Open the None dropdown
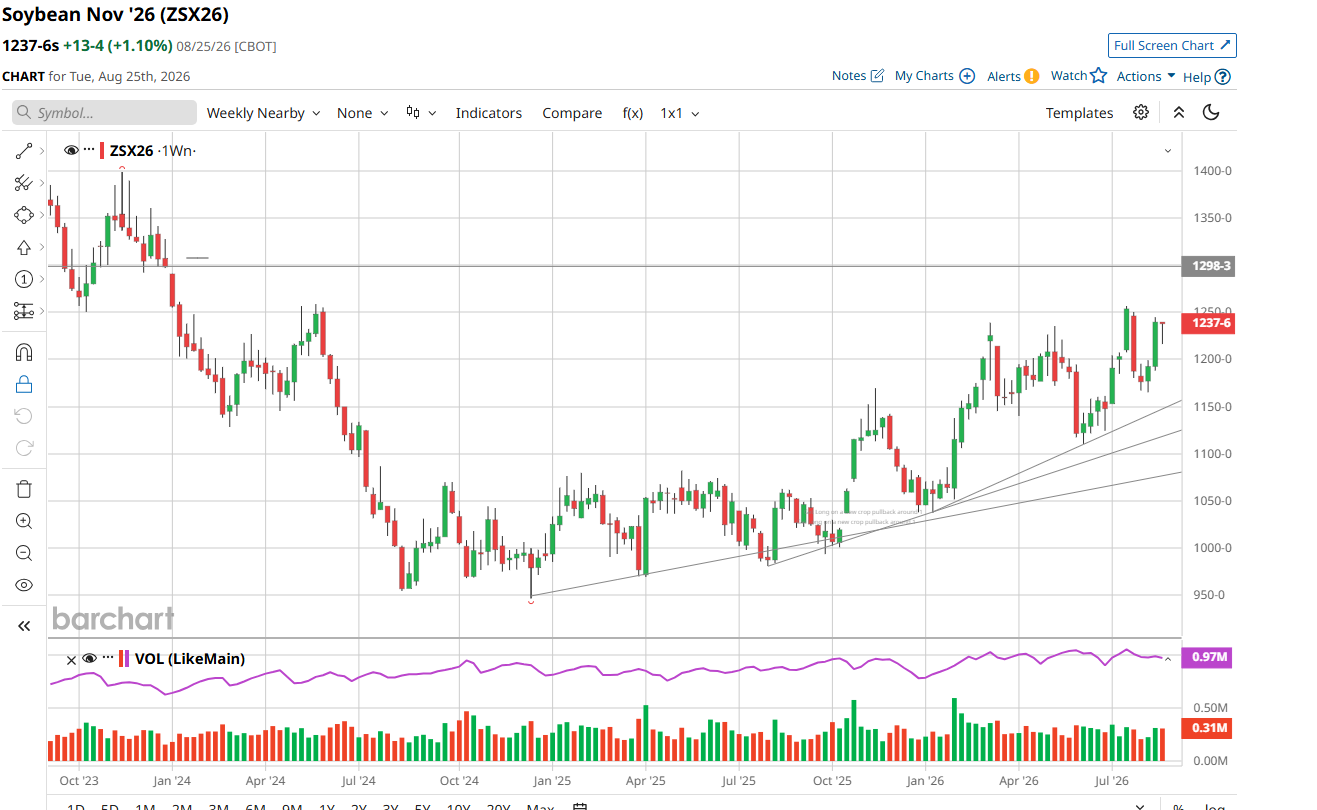 click(x=362, y=113)
